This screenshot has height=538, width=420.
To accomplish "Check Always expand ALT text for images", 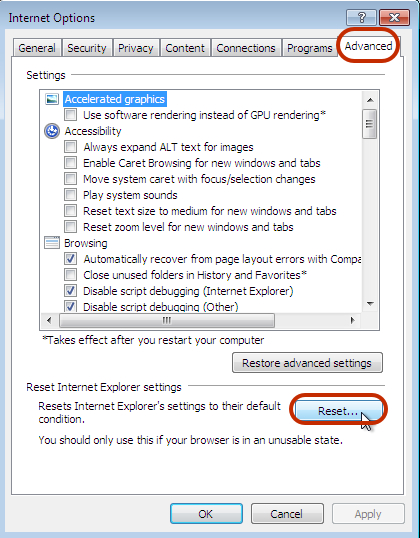I will (71, 147).
